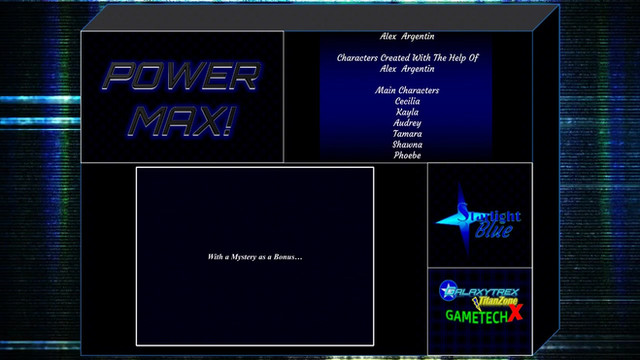Click the GameTech X logo
The height and width of the screenshot is (360, 640).
[484, 314]
